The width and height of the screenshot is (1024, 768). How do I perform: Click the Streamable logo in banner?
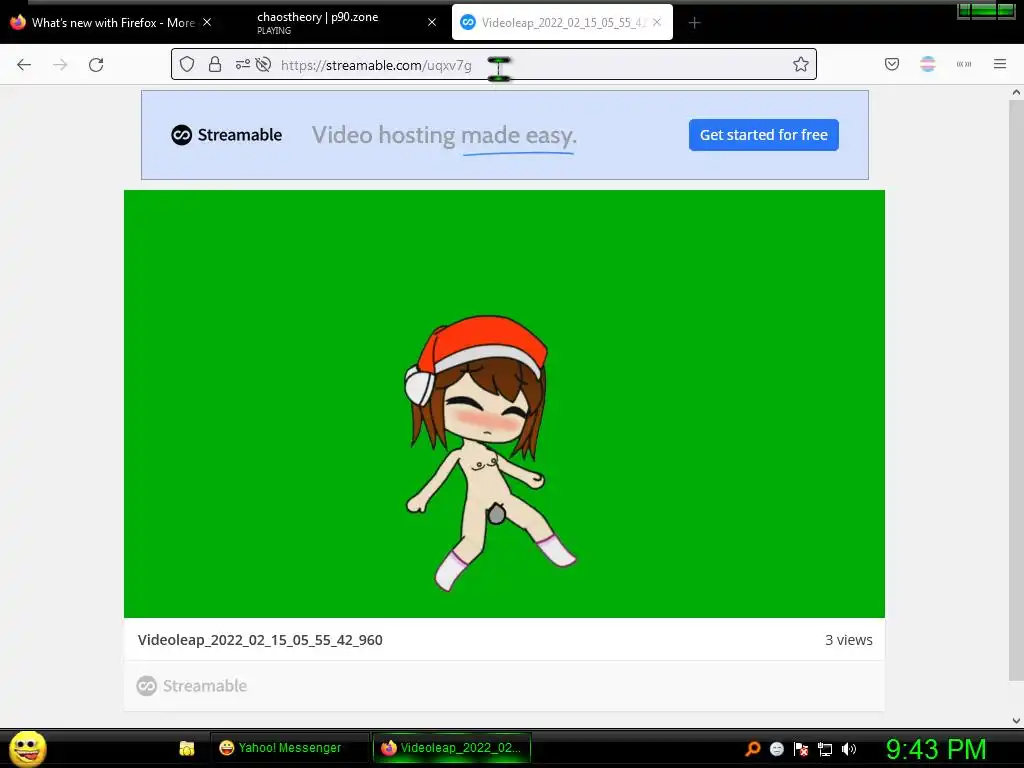[x=227, y=135]
